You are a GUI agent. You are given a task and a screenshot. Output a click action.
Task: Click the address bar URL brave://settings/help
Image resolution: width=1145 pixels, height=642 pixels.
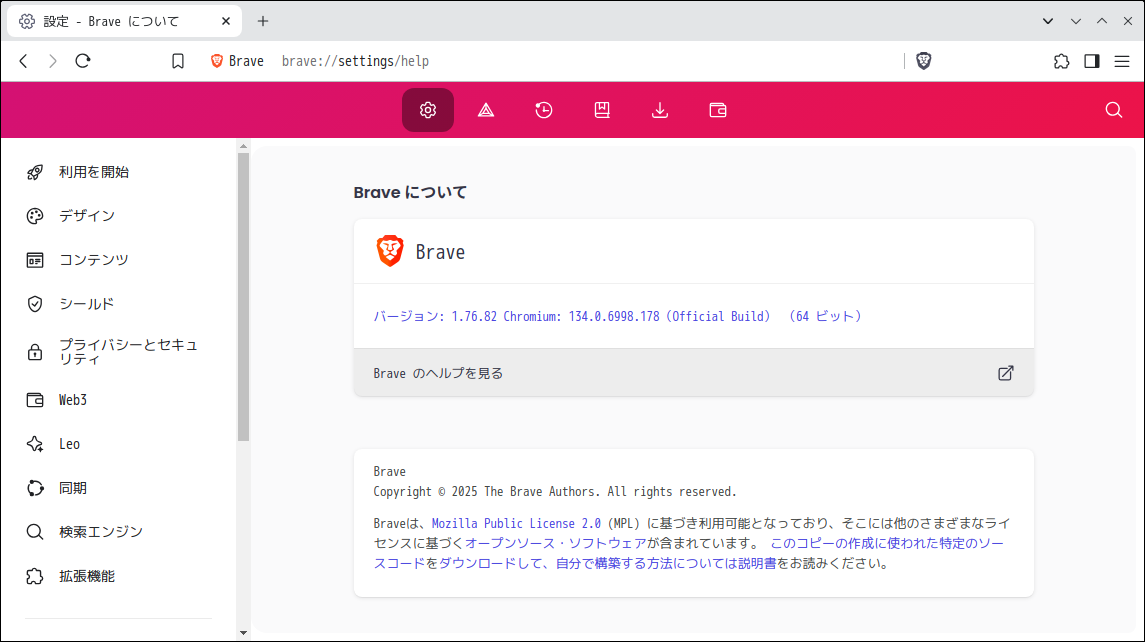point(355,61)
